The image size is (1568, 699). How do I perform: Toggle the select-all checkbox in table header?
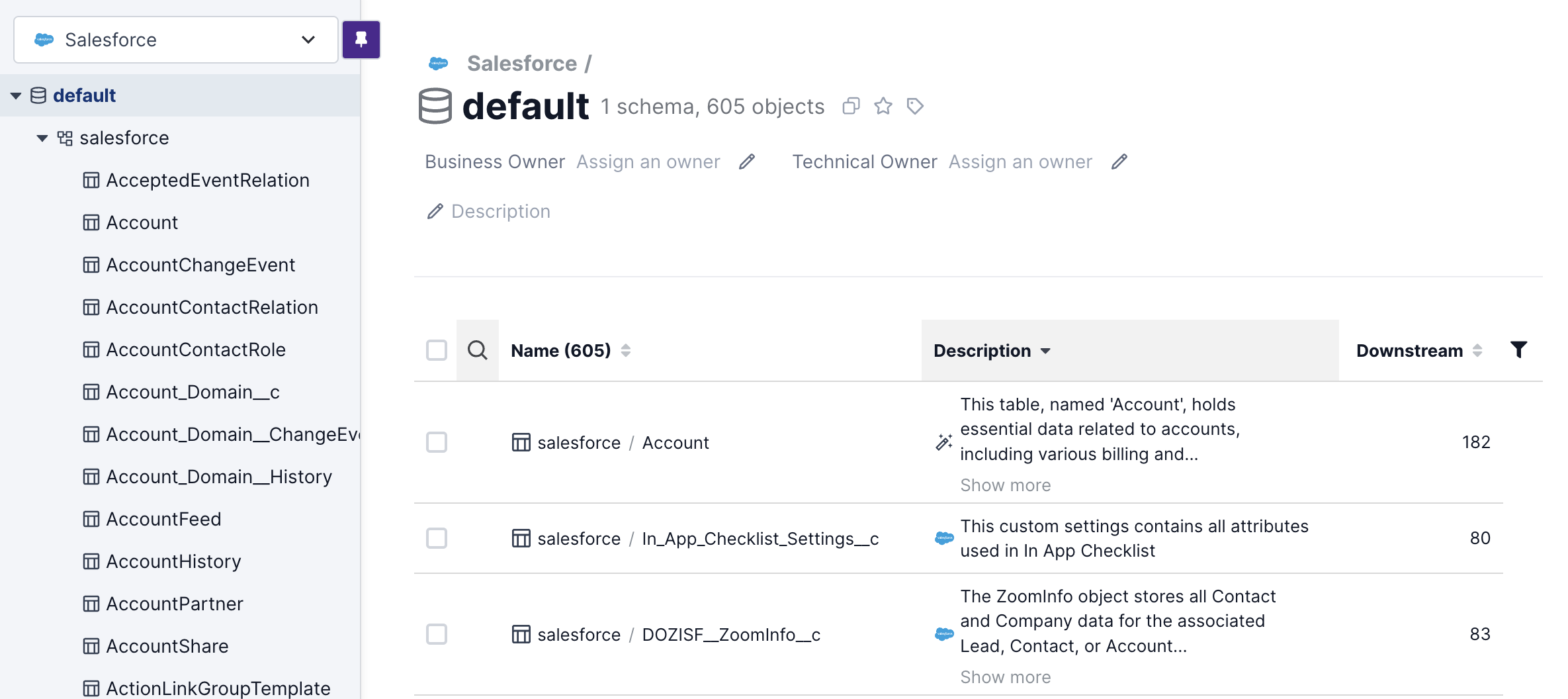point(437,350)
